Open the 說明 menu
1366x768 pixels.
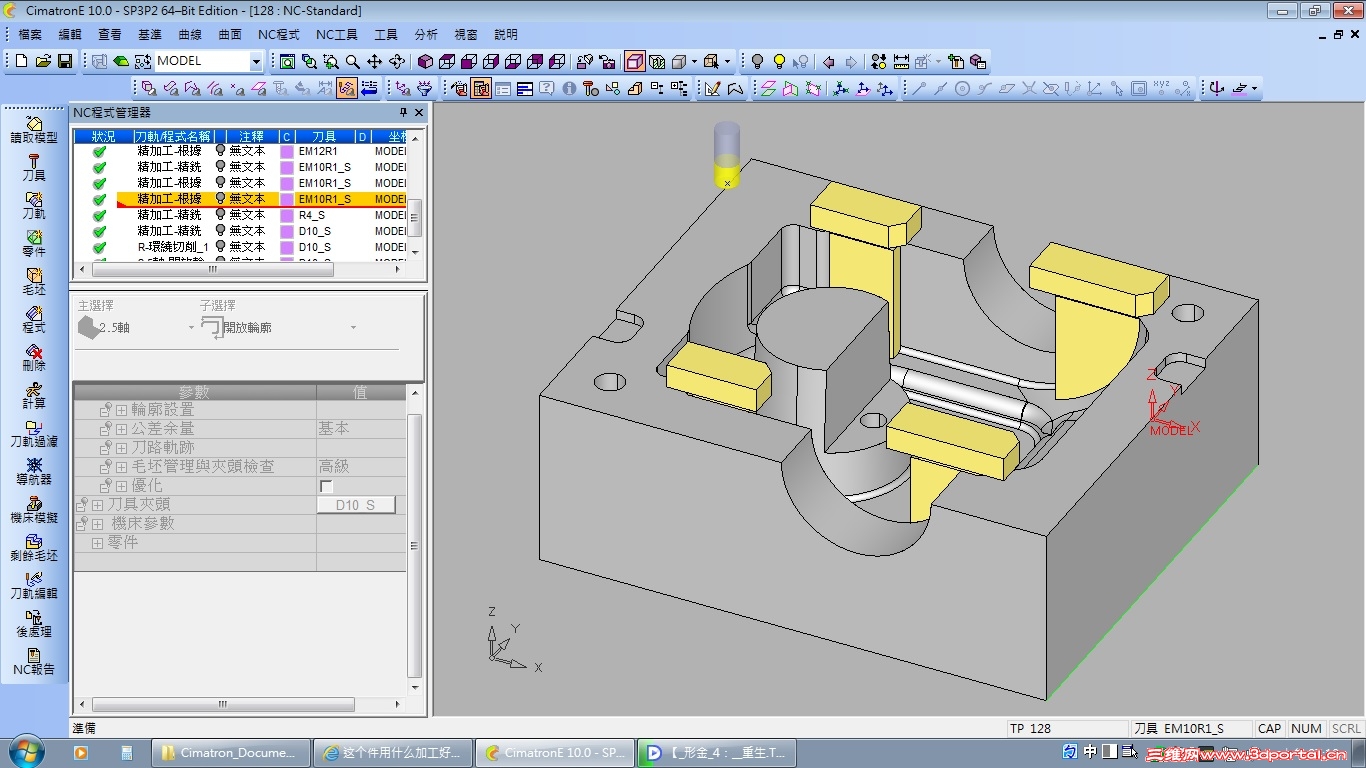506,34
